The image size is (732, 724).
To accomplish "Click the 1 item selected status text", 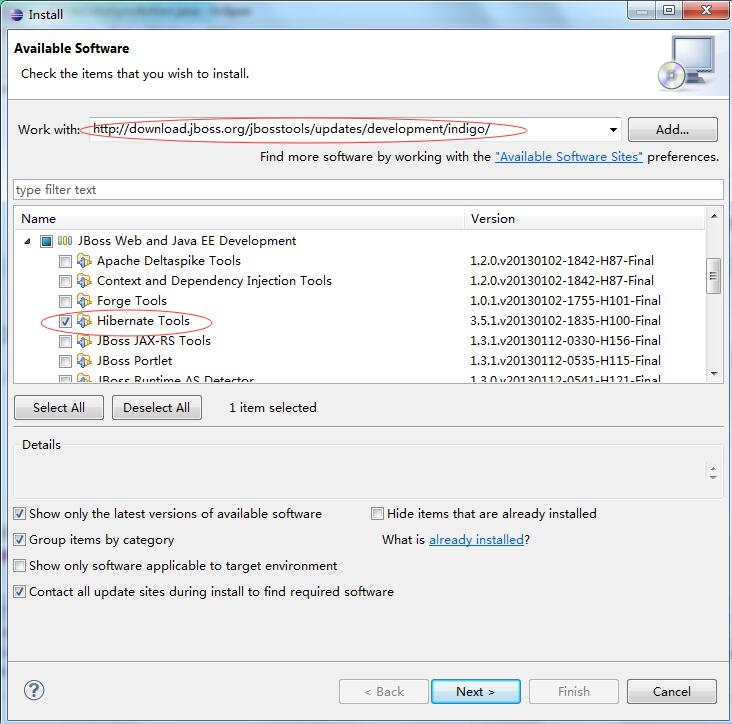I will [x=273, y=408].
